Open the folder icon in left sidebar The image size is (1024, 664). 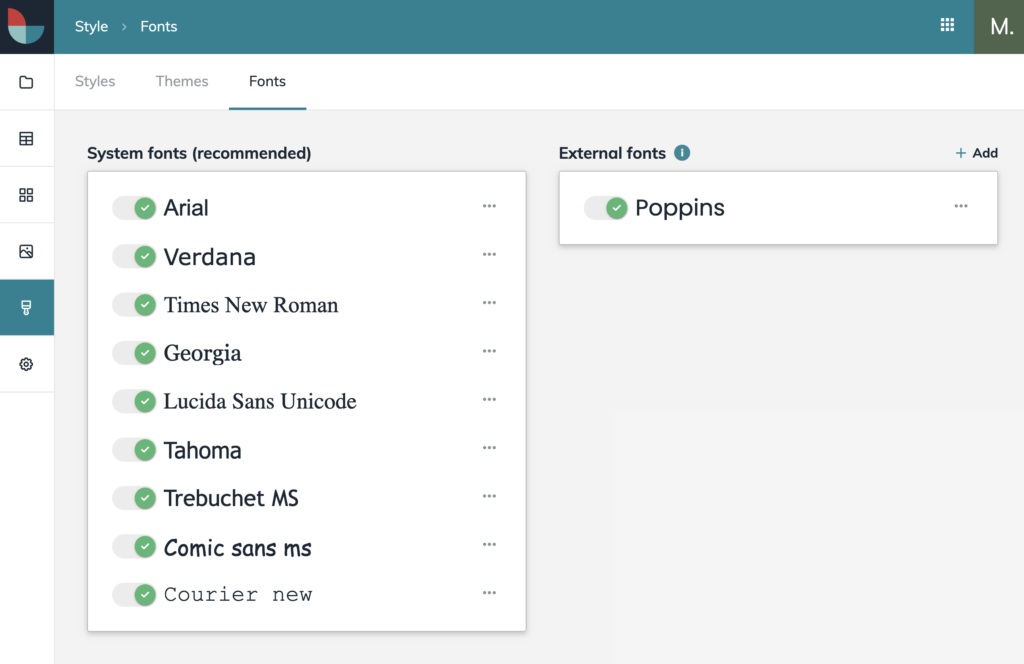click(x=27, y=82)
